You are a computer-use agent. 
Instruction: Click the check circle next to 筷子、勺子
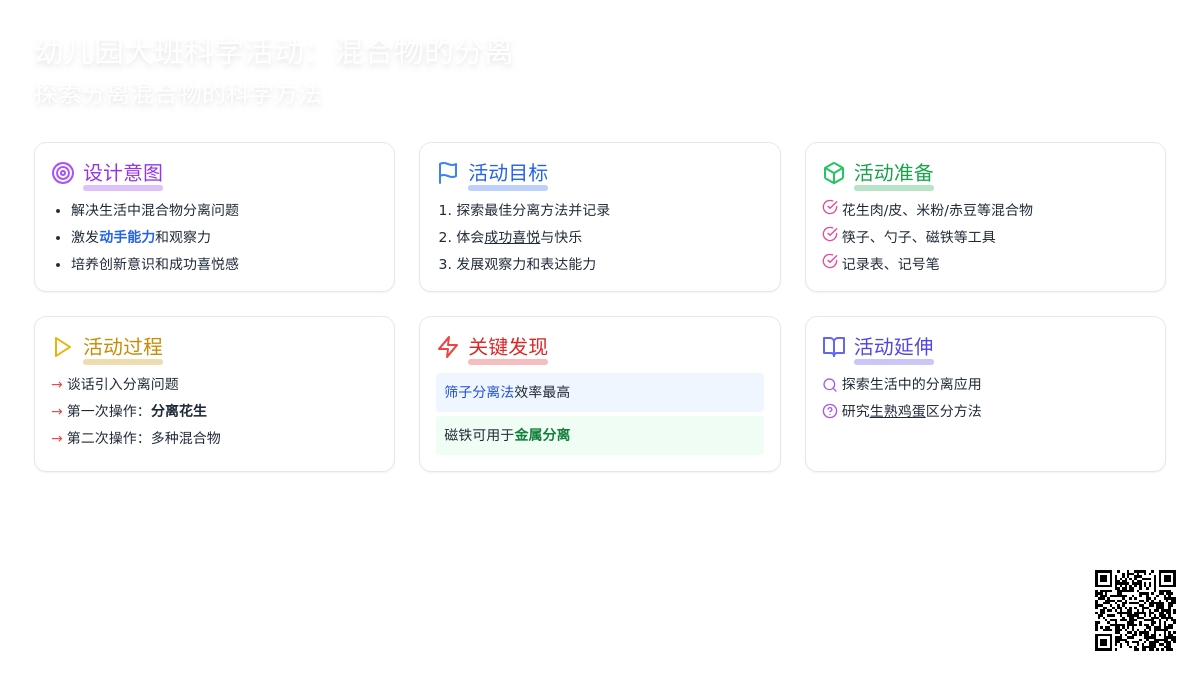click(830, 235)
